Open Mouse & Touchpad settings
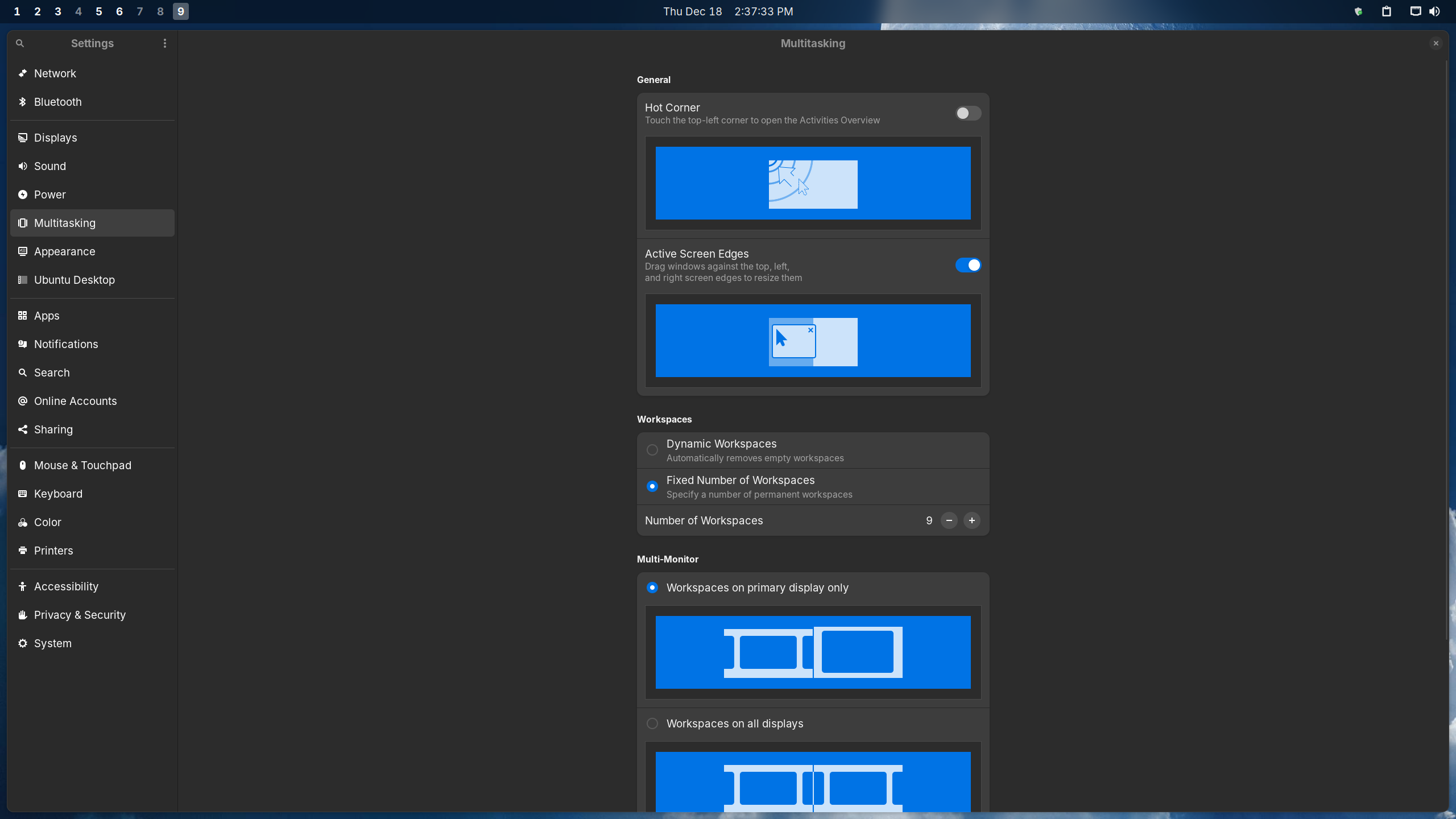This screenshot has width=1456, height=819. 82,465
